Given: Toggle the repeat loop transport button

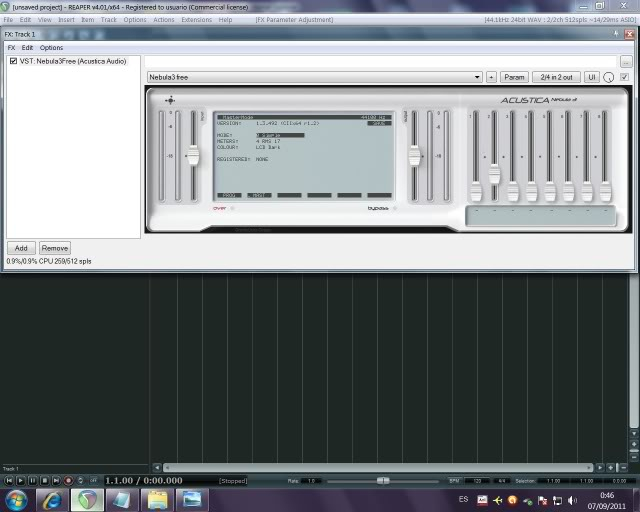Looking at the screenshot, I should pos(81,481).
